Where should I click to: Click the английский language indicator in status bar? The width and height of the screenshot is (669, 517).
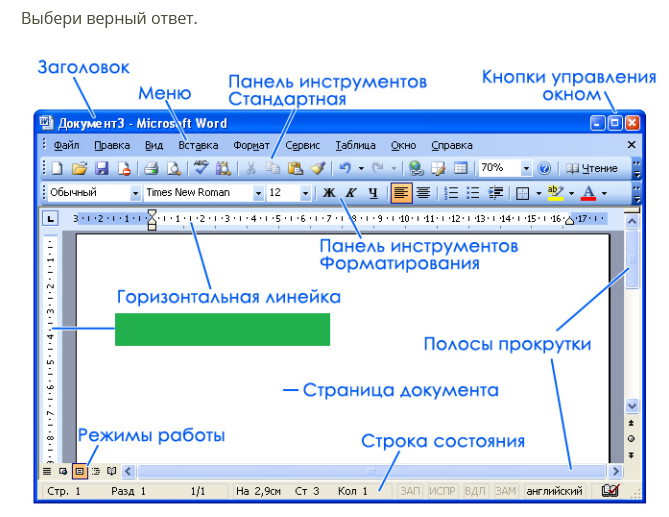[x=554, y=491]
